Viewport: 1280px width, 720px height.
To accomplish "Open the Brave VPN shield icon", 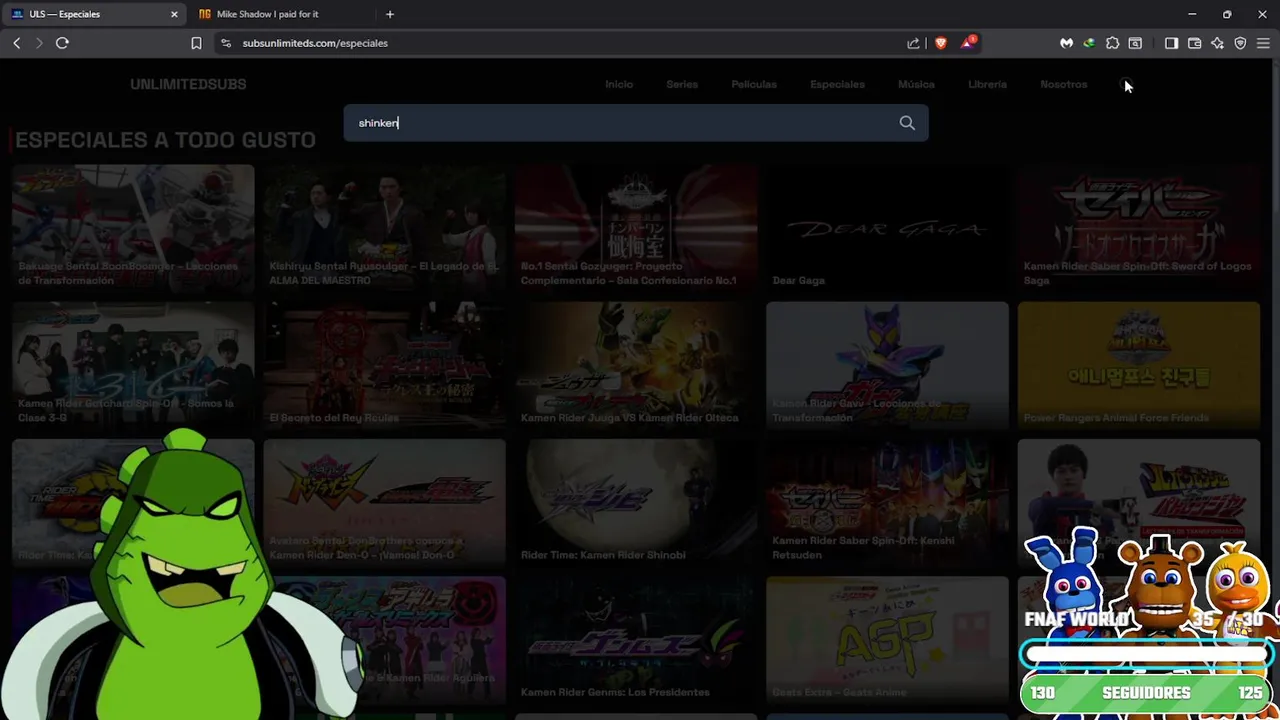I will (x=1240, y=43).
